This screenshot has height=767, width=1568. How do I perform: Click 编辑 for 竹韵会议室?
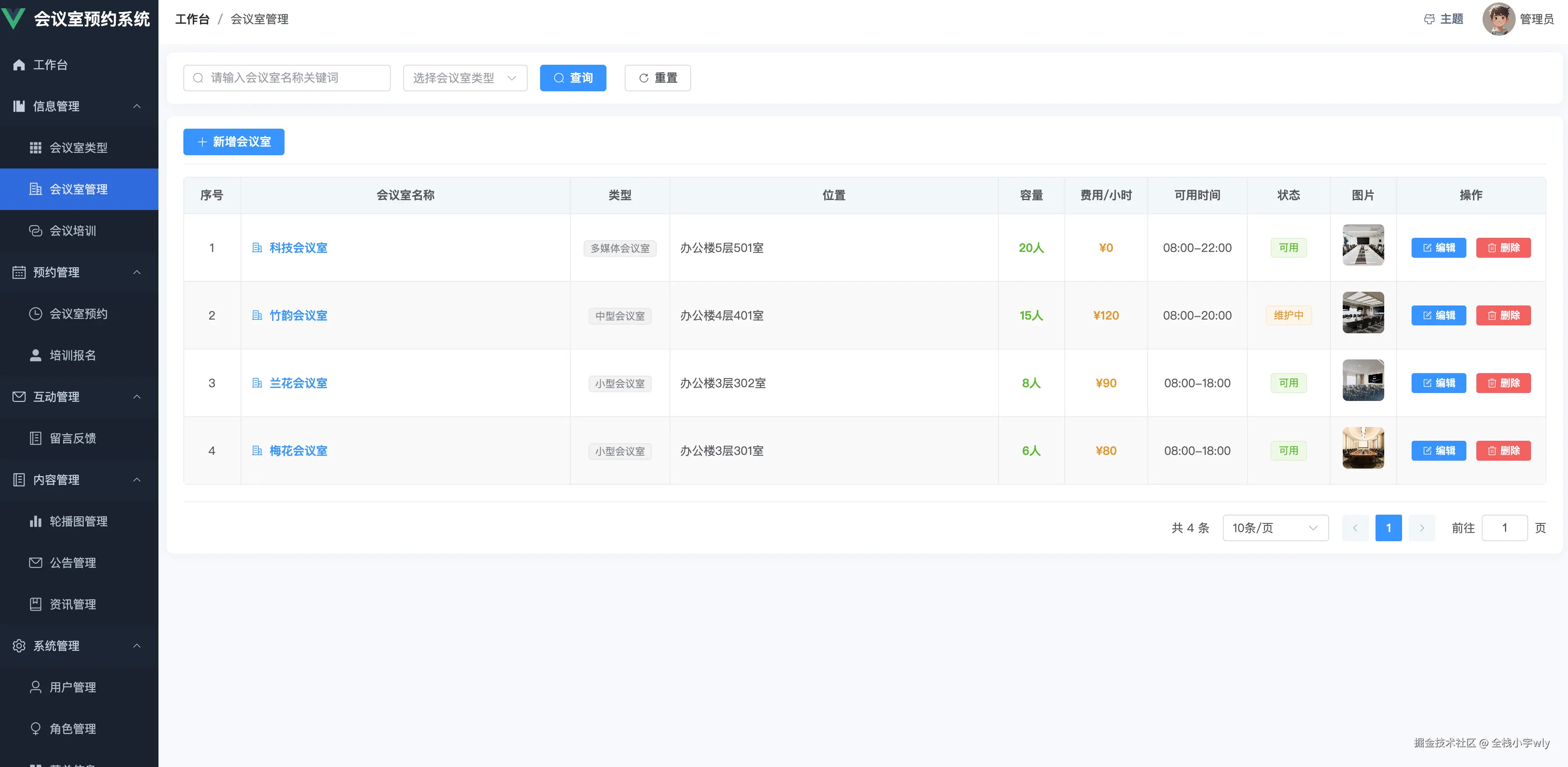pyautogui.click(x=1438, y=315)
